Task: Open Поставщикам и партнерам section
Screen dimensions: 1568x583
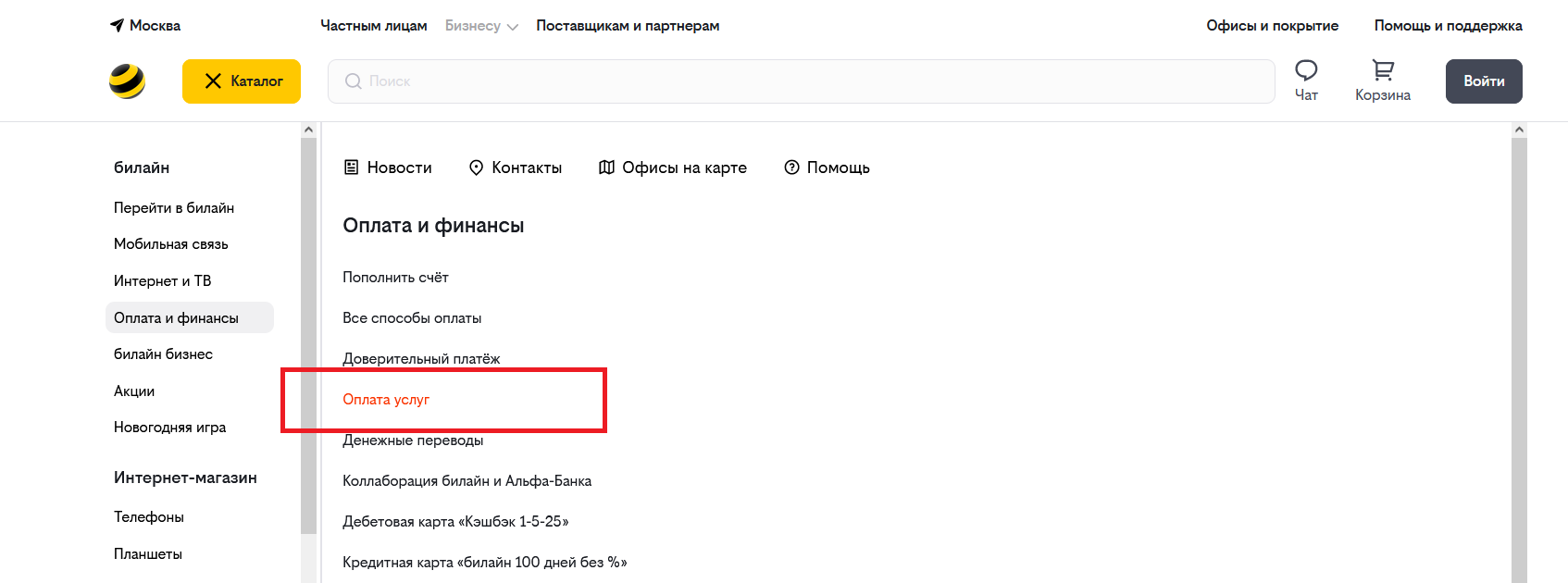Action: click(628, 26)
